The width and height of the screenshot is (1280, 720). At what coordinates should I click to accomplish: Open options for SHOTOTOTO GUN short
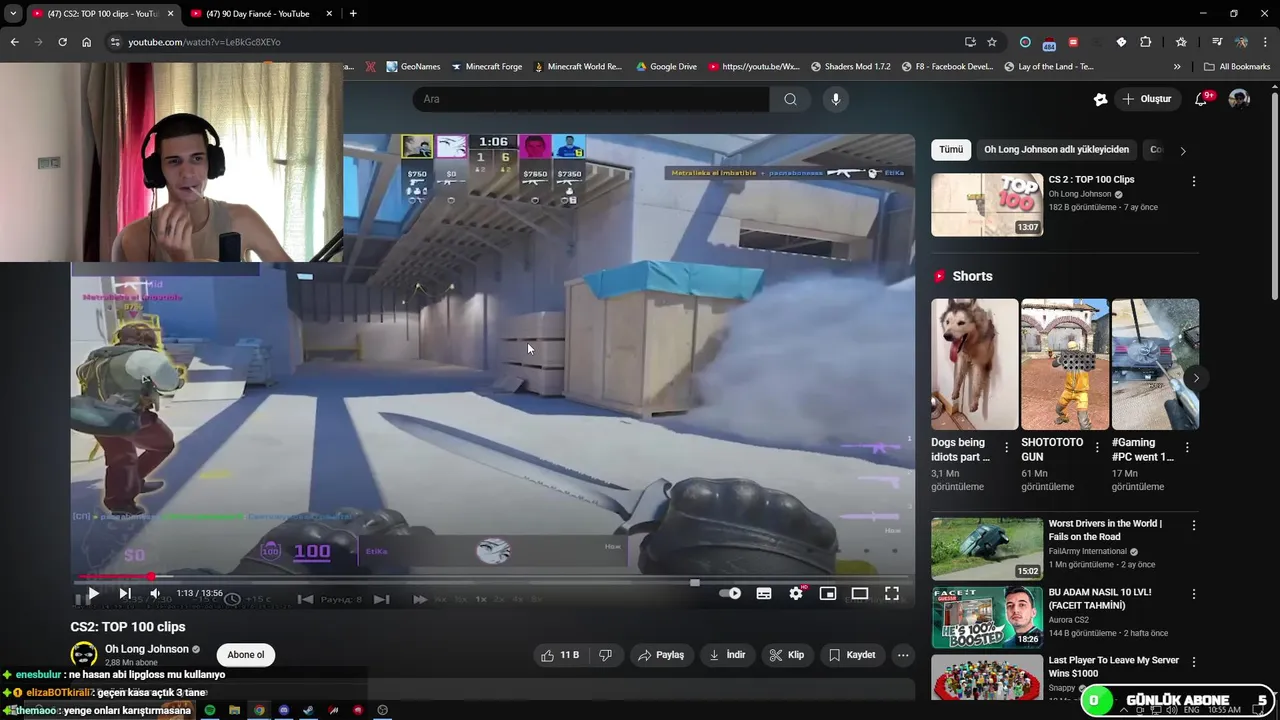1097,448
